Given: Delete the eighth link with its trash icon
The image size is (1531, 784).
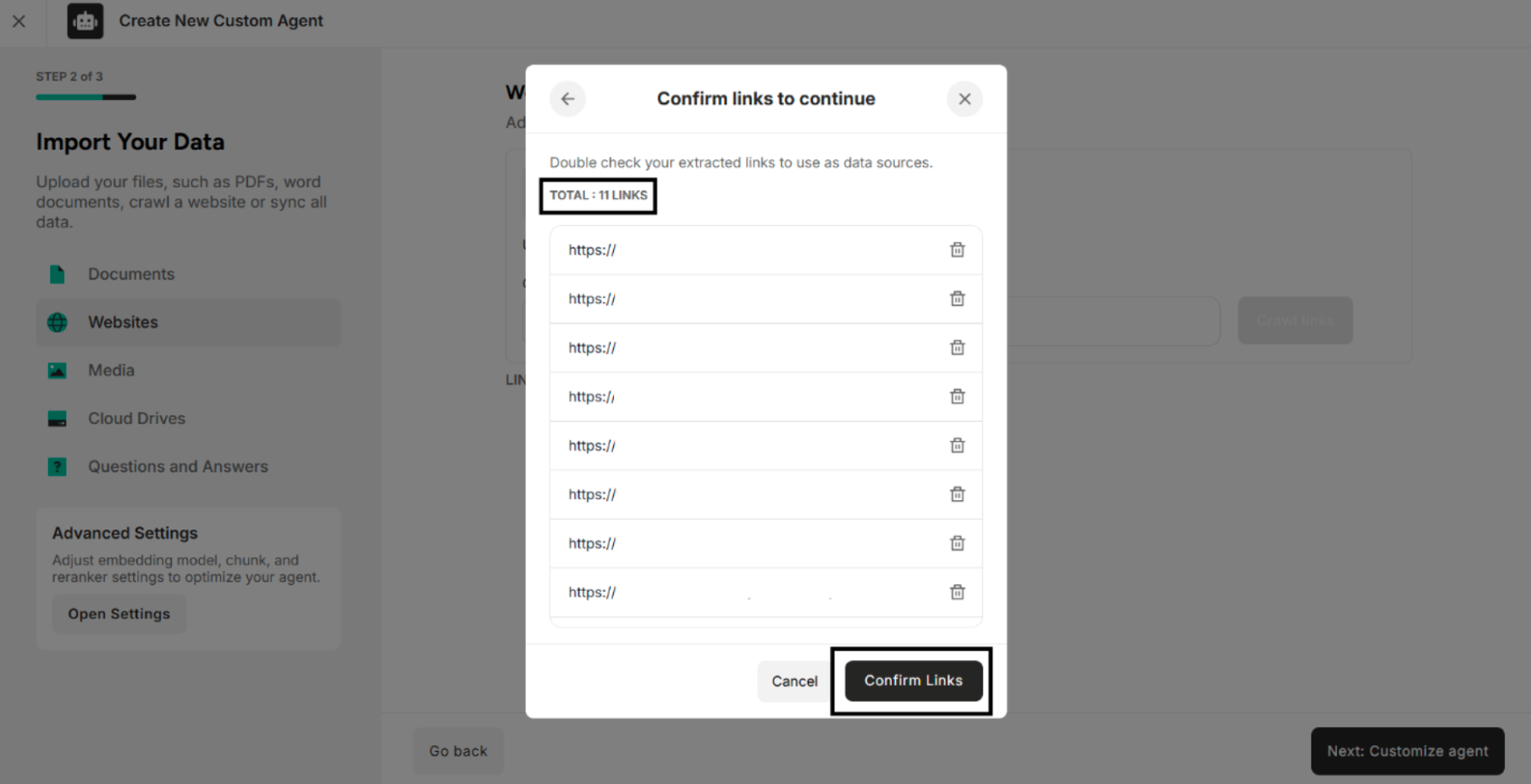Looking at the screenshot, I should [x=957, y=592].
